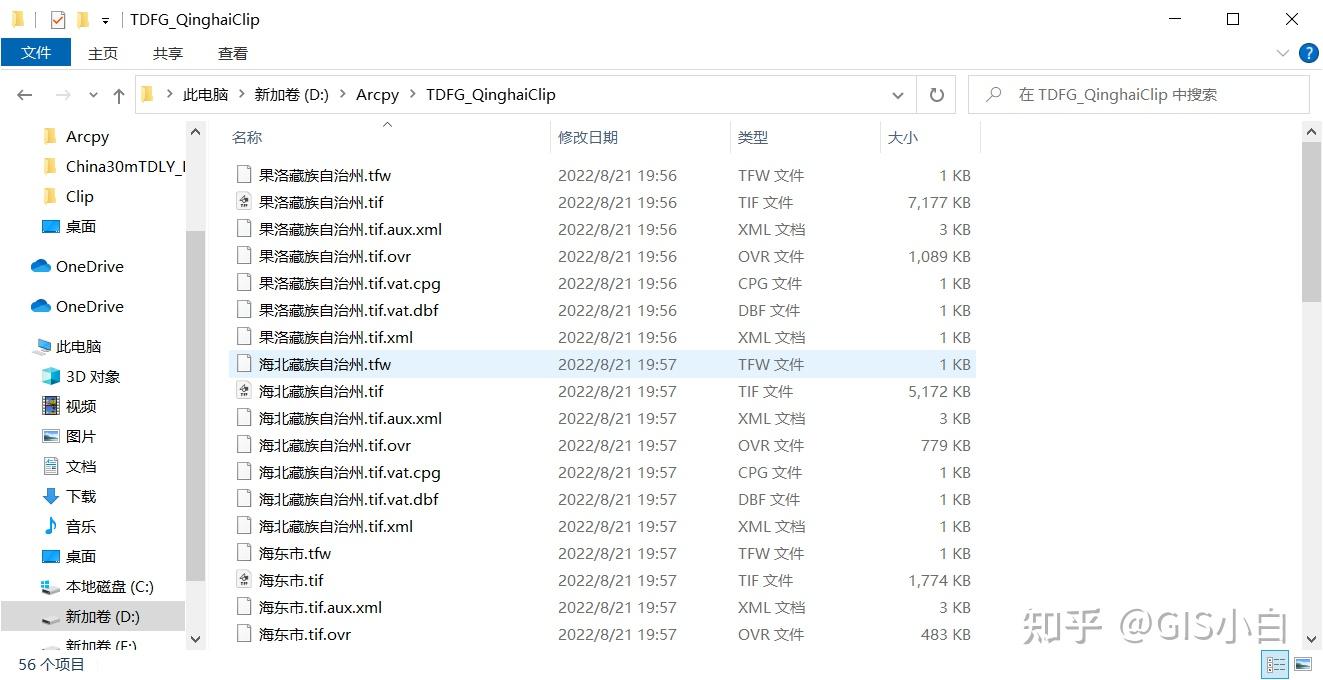The image size is (1323, 680).
Task: Open the first OneDrive entry in the sidebar
Action: (90, 267)
